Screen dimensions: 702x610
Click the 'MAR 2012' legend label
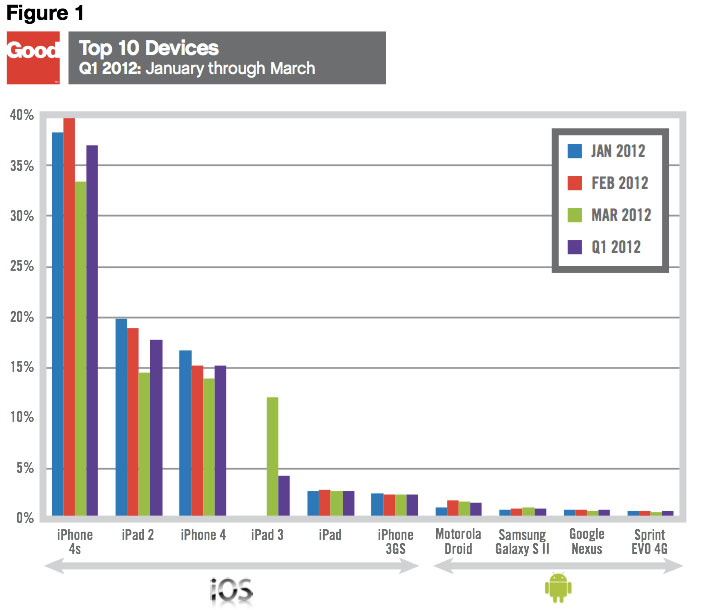click(x=621, y=215)
